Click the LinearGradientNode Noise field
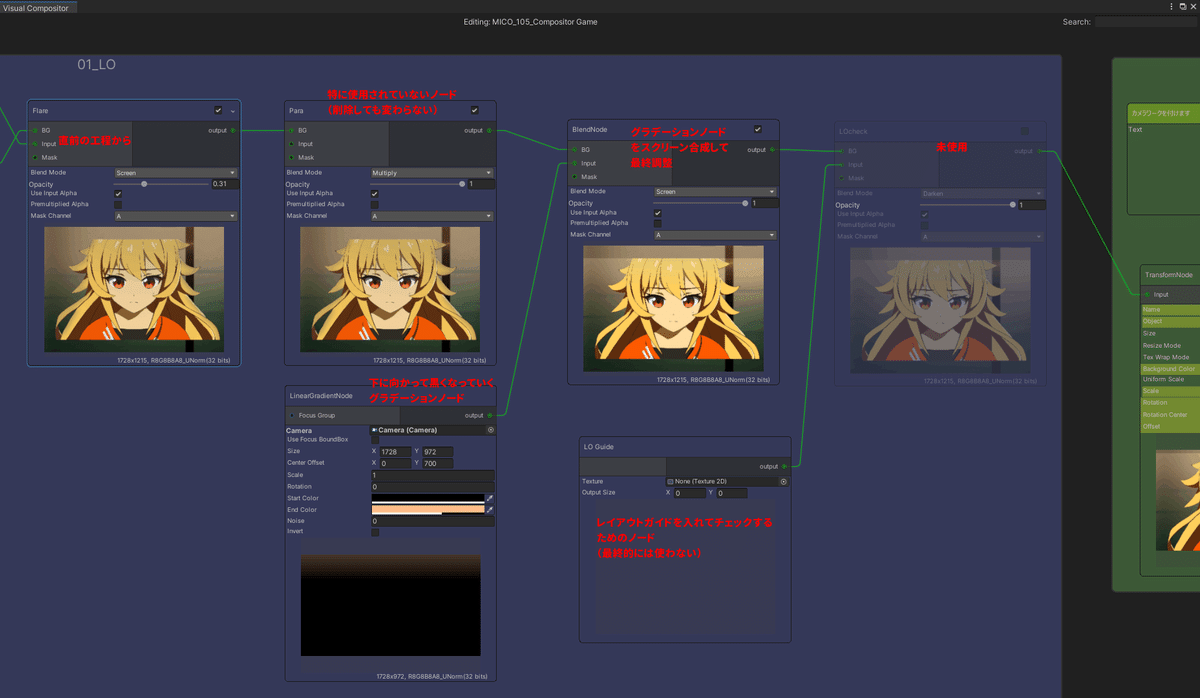 click(432, 521)
